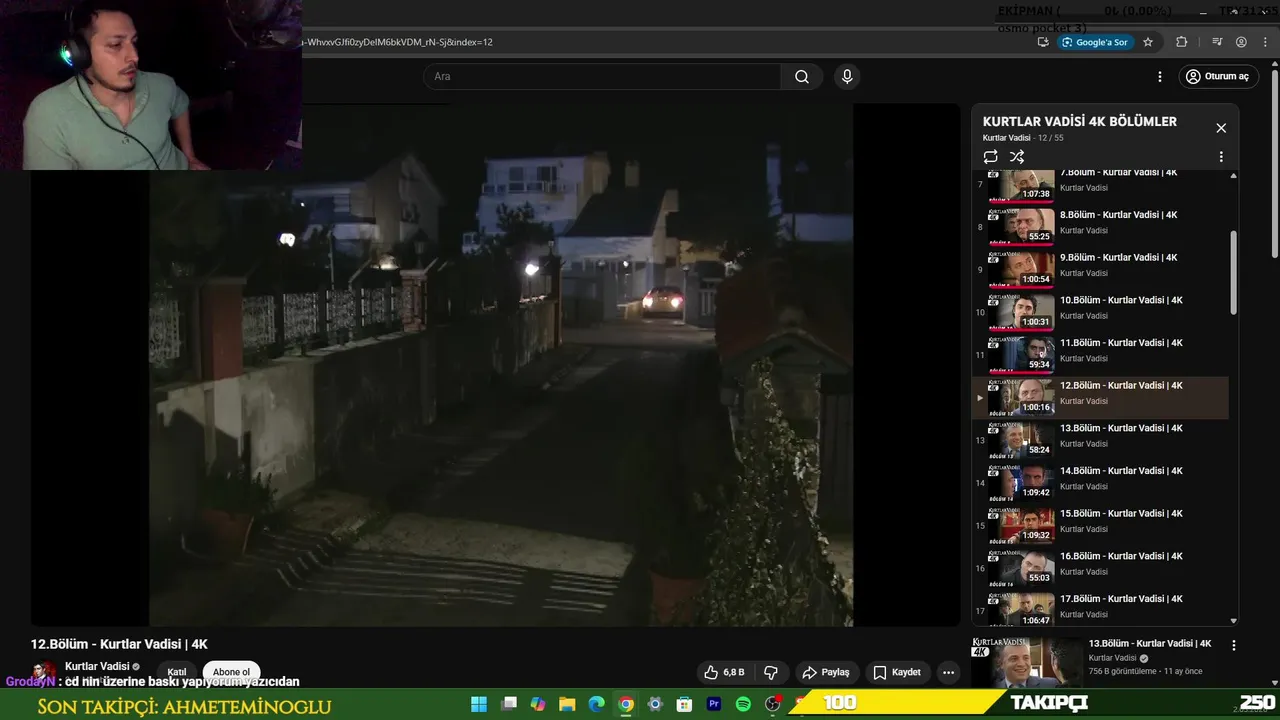Click the Abone ol subscribe button
This screenshot has width=1280, height=720.
pyautogui.click(x=231, y=672)
